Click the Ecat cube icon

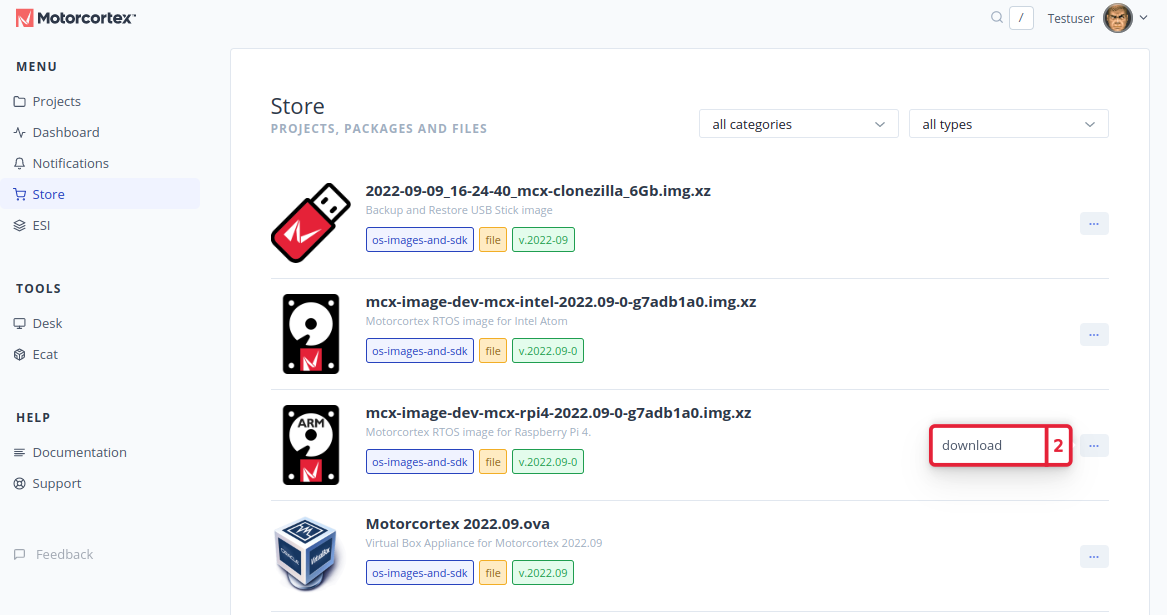coord(20,354)
